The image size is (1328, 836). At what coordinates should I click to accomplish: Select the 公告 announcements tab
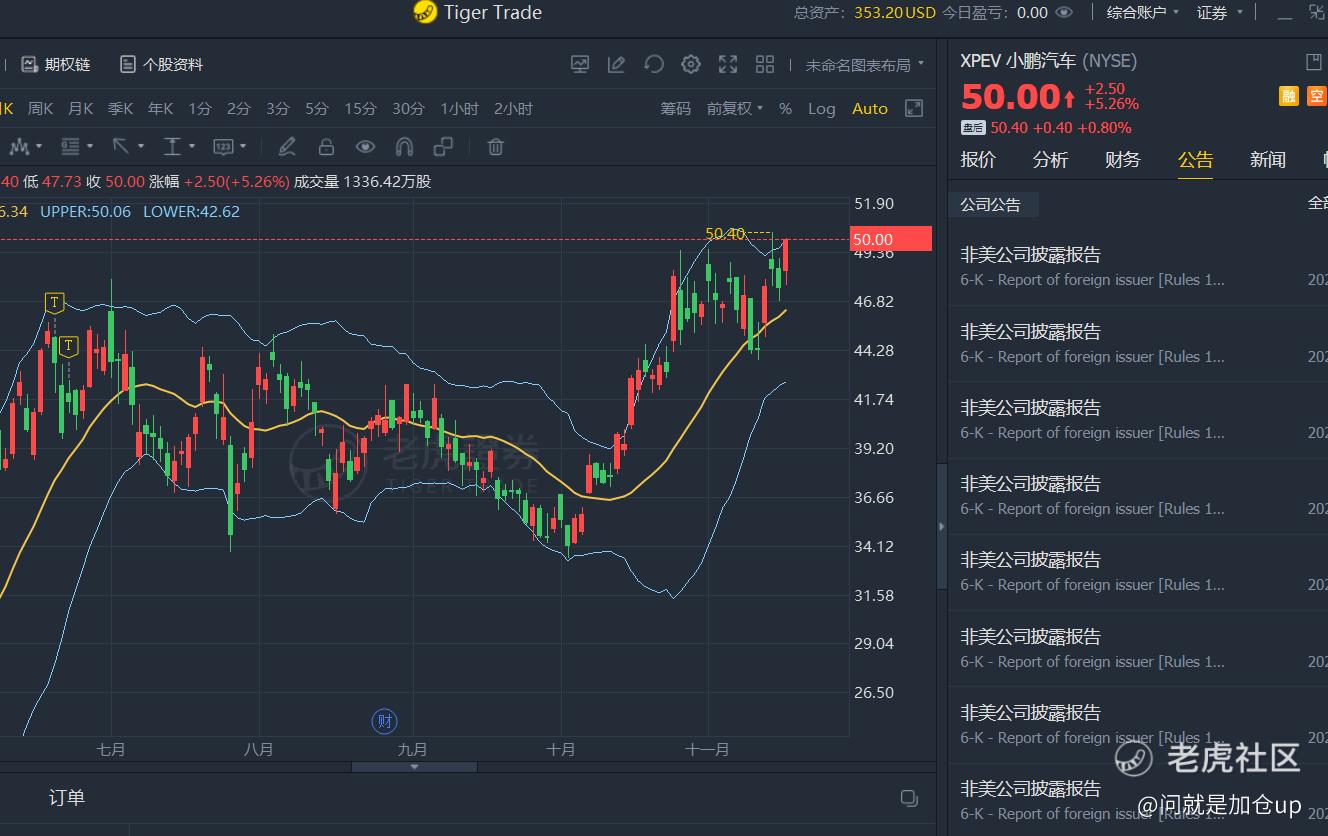1195,160
